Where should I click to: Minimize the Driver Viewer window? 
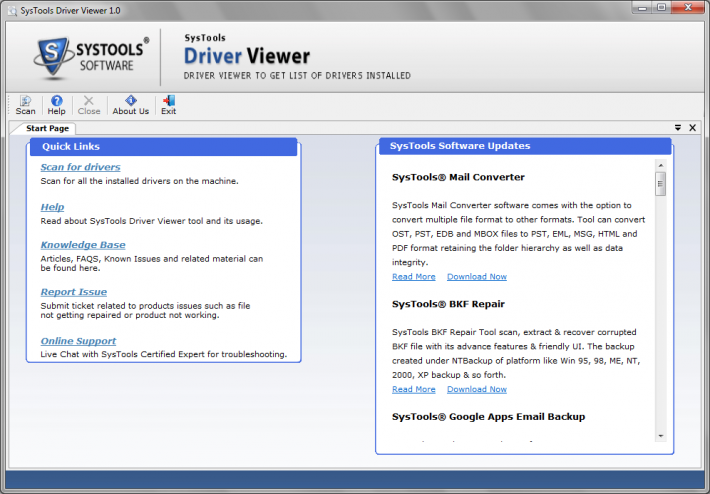point(642,7)
